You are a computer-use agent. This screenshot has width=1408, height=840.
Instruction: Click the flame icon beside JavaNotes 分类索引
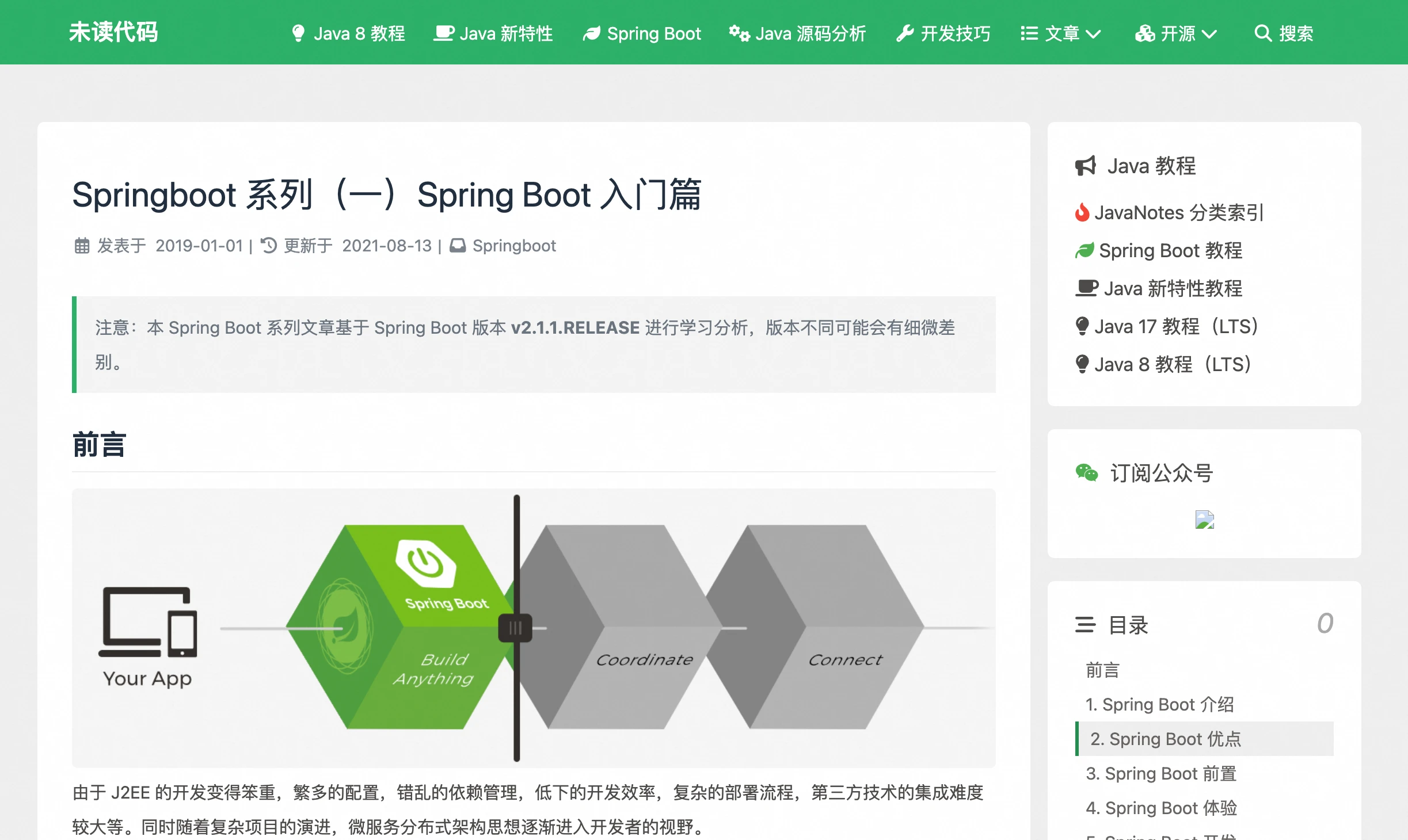tap(1082, 212)
